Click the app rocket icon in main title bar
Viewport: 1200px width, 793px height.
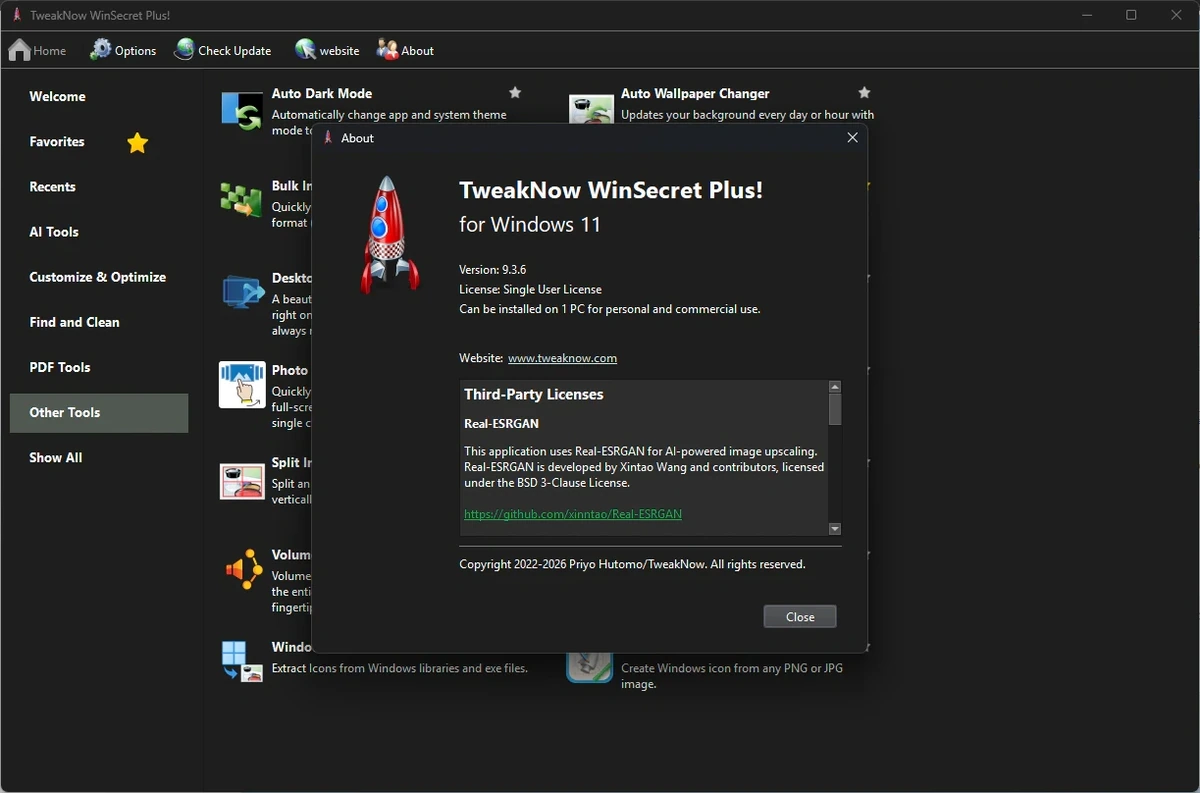click(17, 15)
